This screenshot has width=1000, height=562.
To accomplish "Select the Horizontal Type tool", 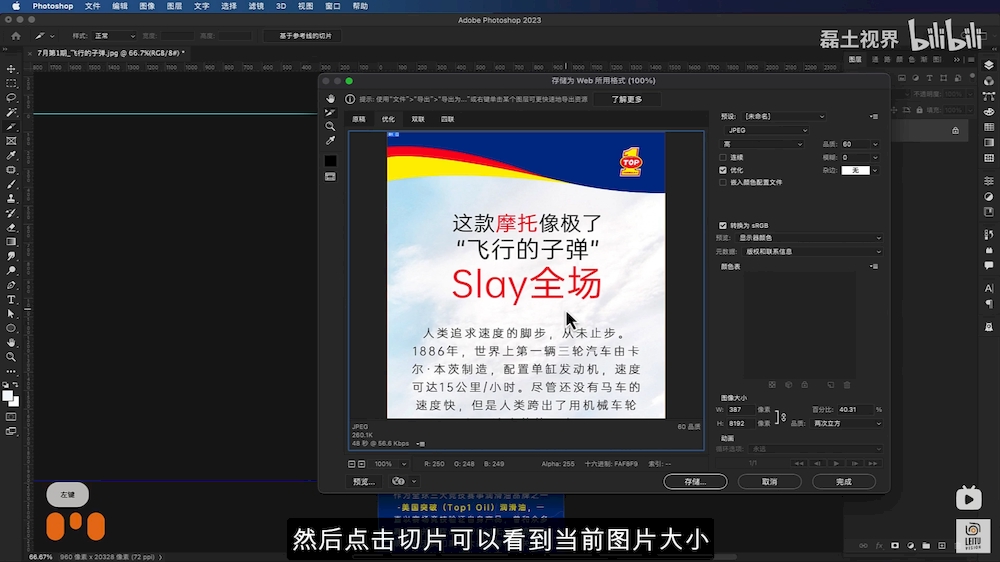I will click(x=11, y=300).
